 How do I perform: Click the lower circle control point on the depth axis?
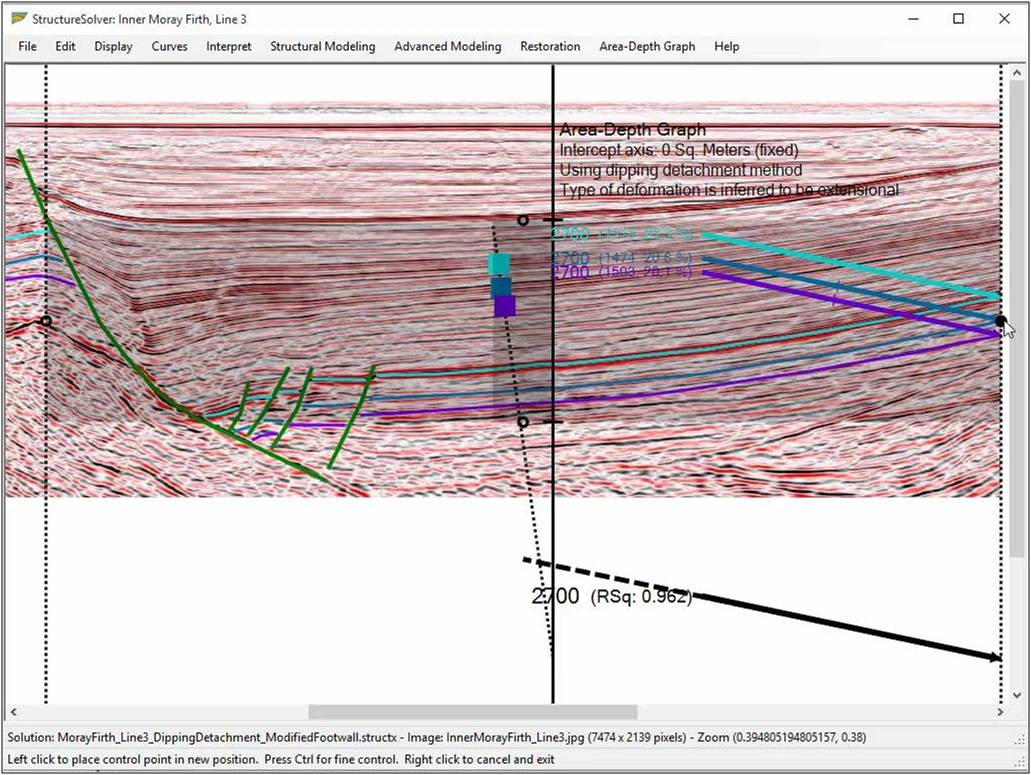[522, 422]
